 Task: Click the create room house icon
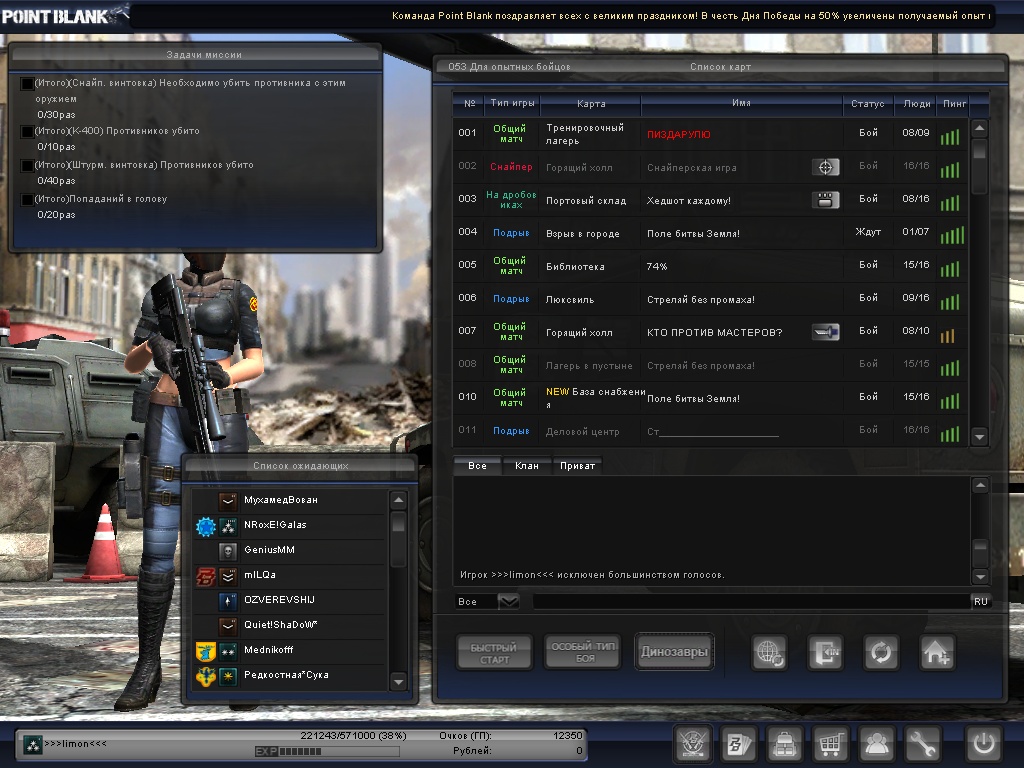click(x=937, y=653)
